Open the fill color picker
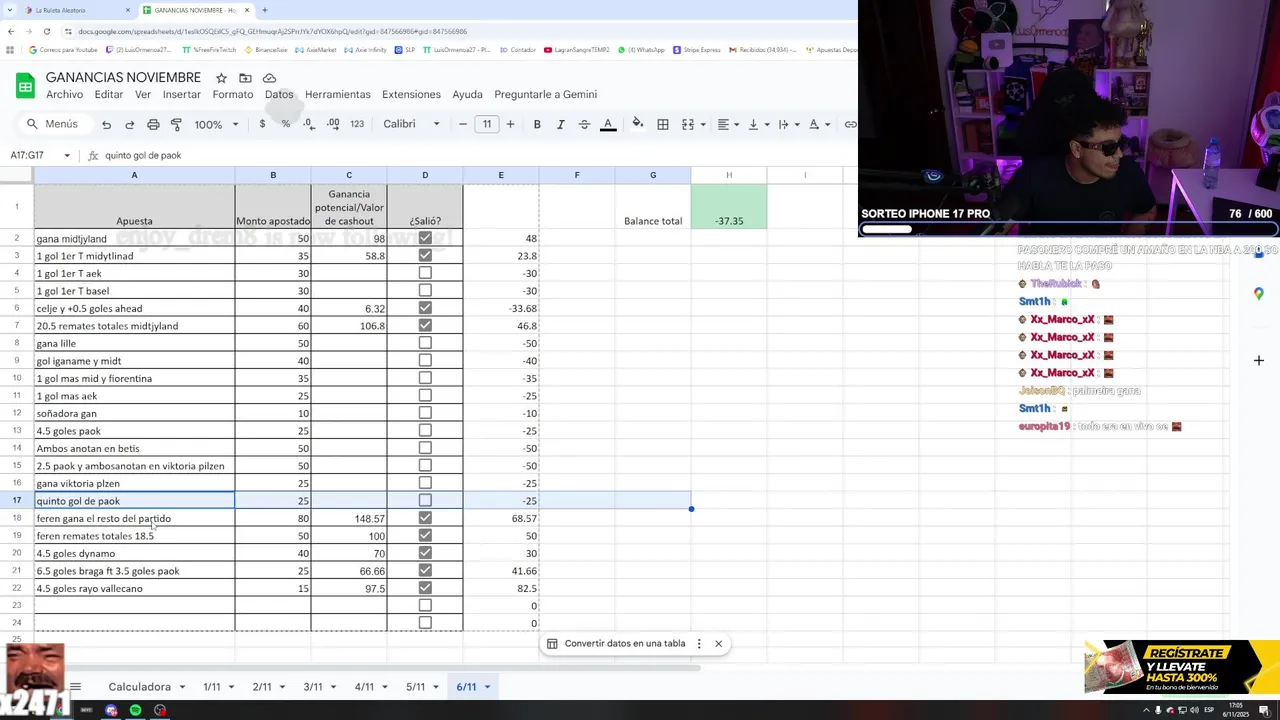The width and height of the screenshot is (1280, 720). (x=638, y=124)
